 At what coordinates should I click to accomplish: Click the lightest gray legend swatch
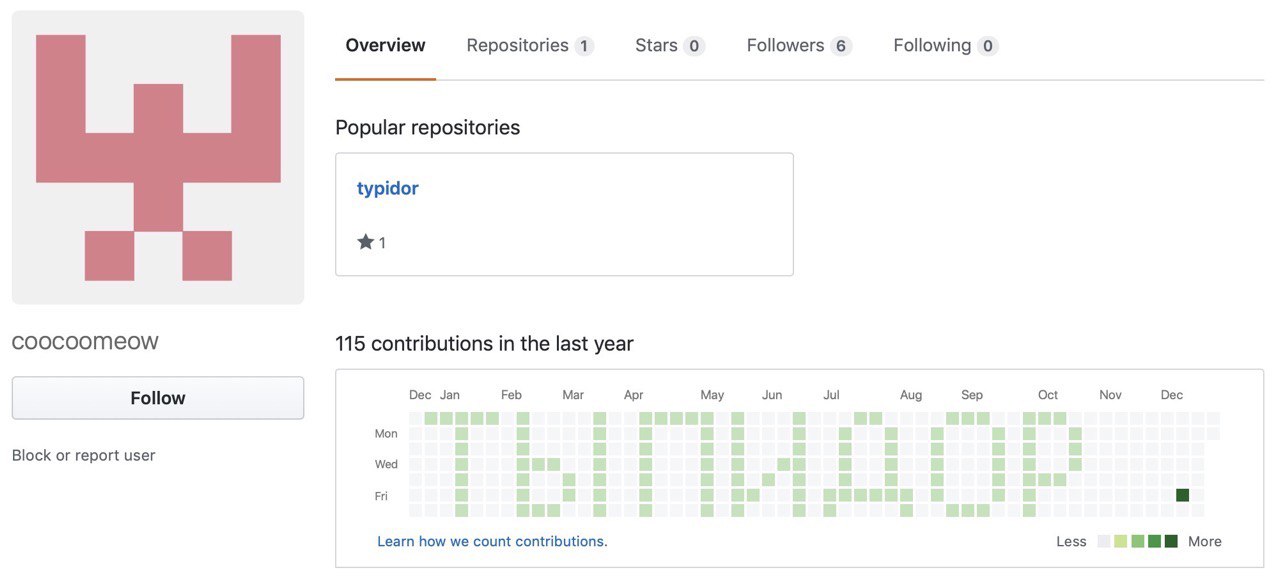pos(1104,541)
